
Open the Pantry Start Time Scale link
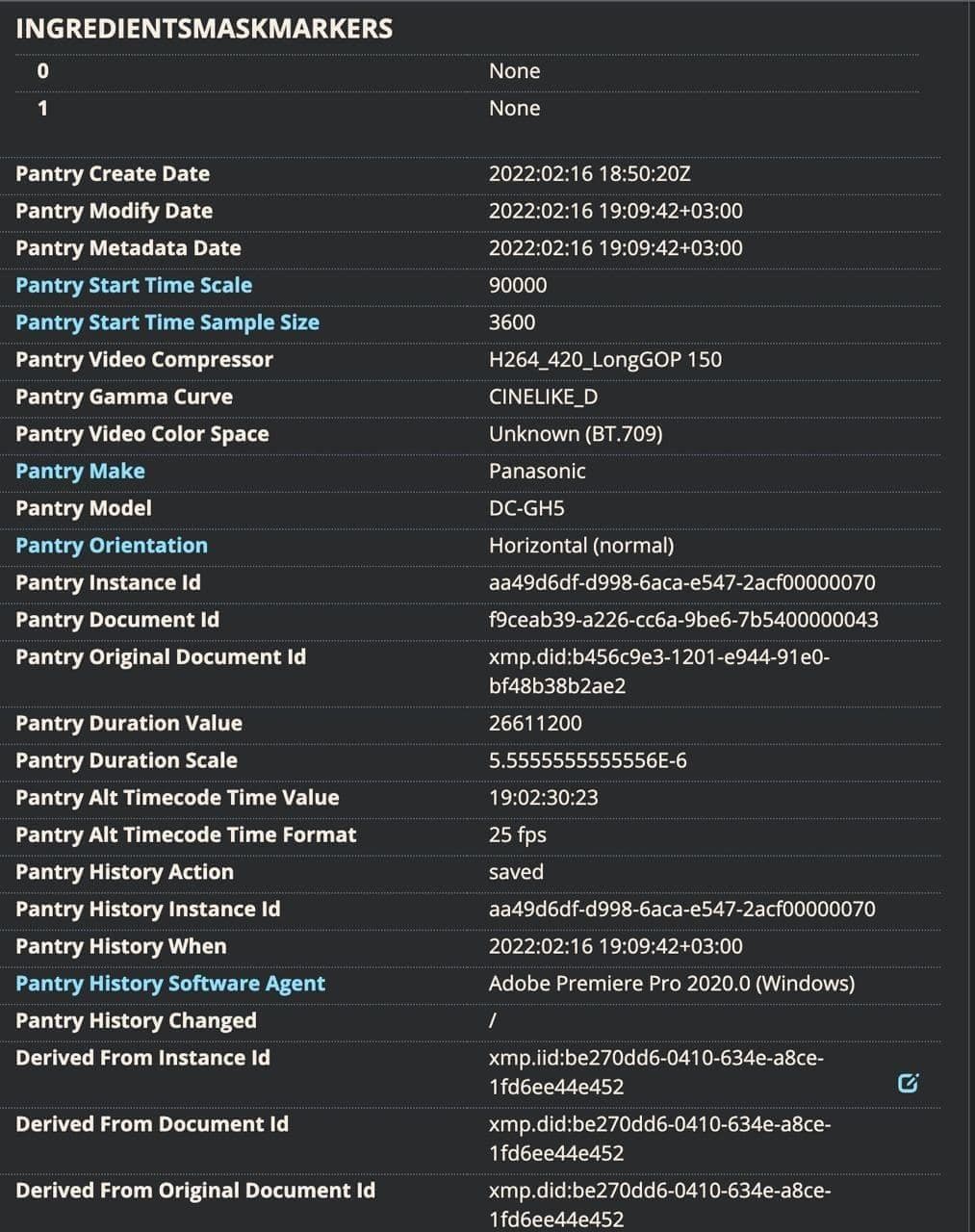[x=134, y=285]
